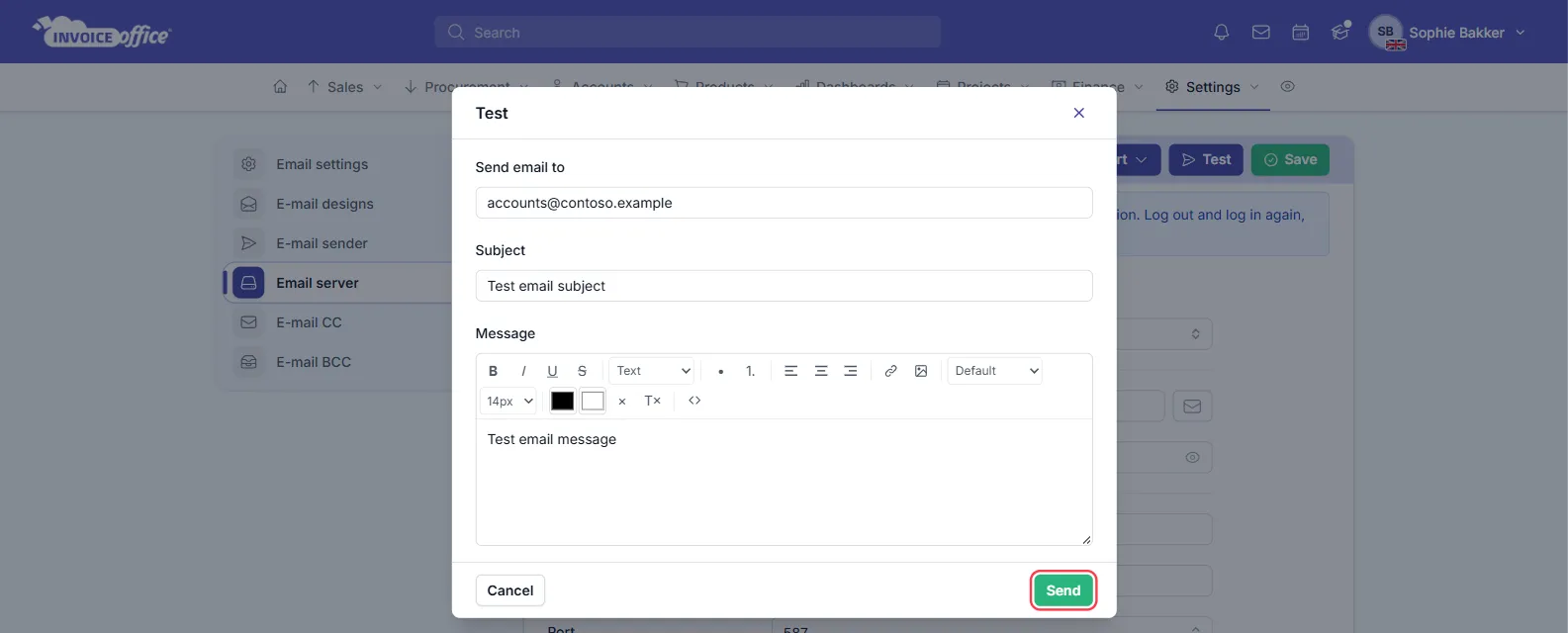
Task: Open E-mail BCC settings
Action: [x=314, y=362]
